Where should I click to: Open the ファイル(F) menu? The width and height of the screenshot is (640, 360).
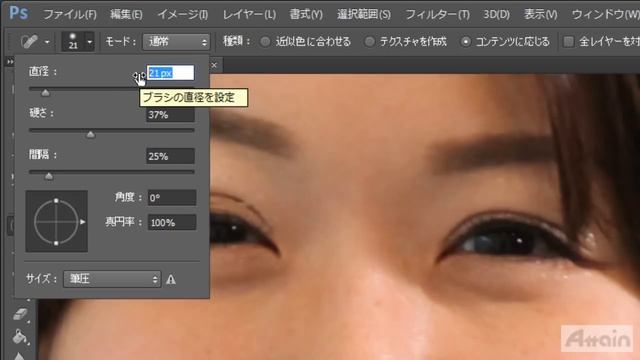point(70,15)
